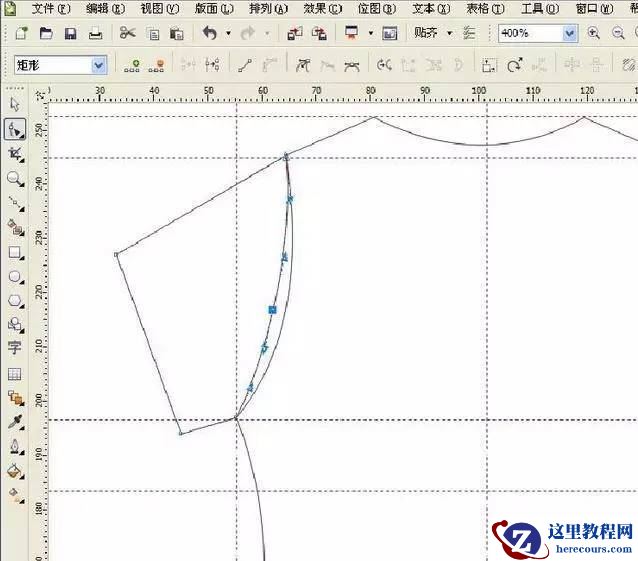The image size is (638, 561).
Task: Select the Ellipse tool
Action: click(15, 277)
